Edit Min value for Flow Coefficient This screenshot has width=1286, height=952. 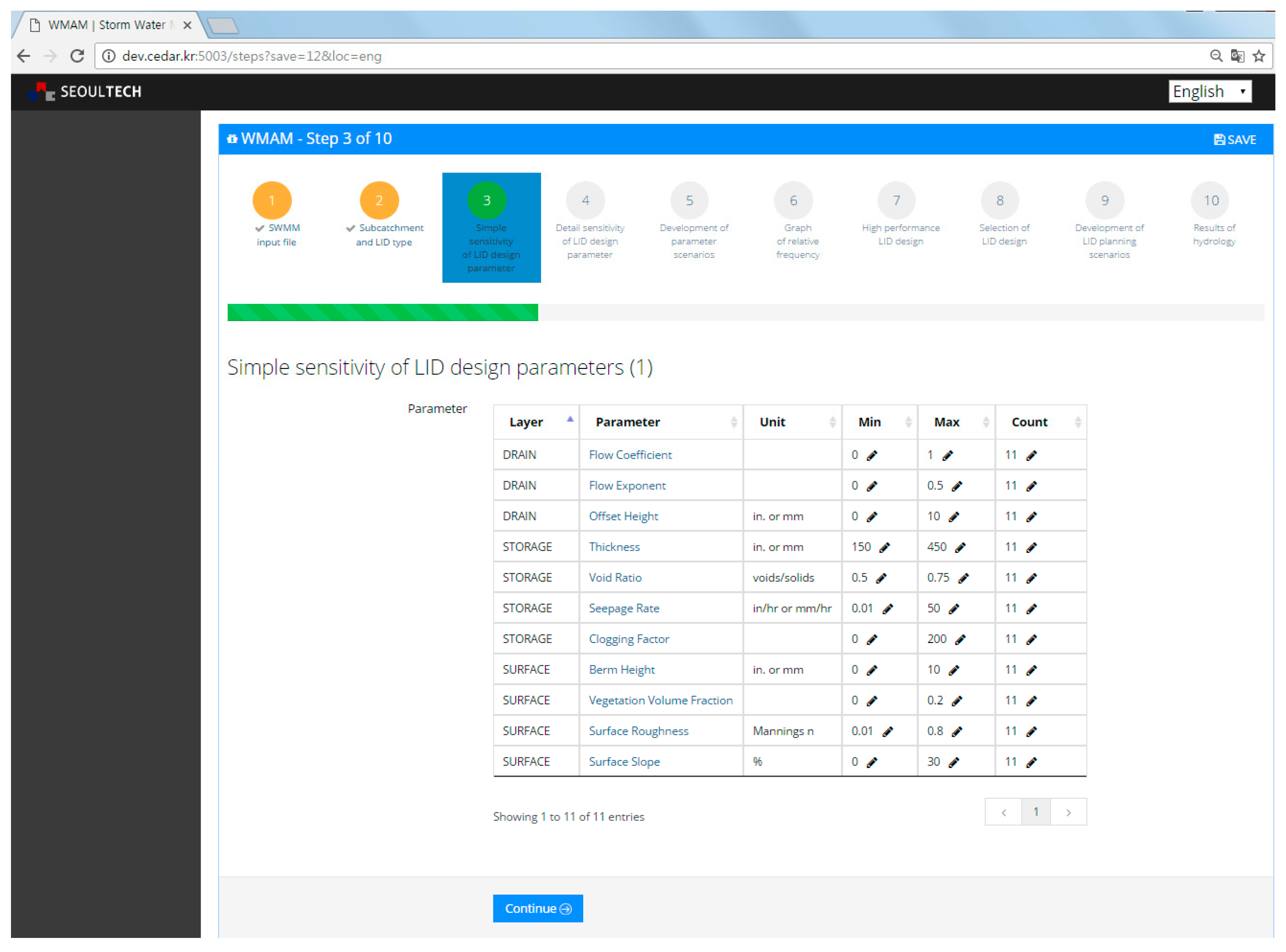pos(872,455)
